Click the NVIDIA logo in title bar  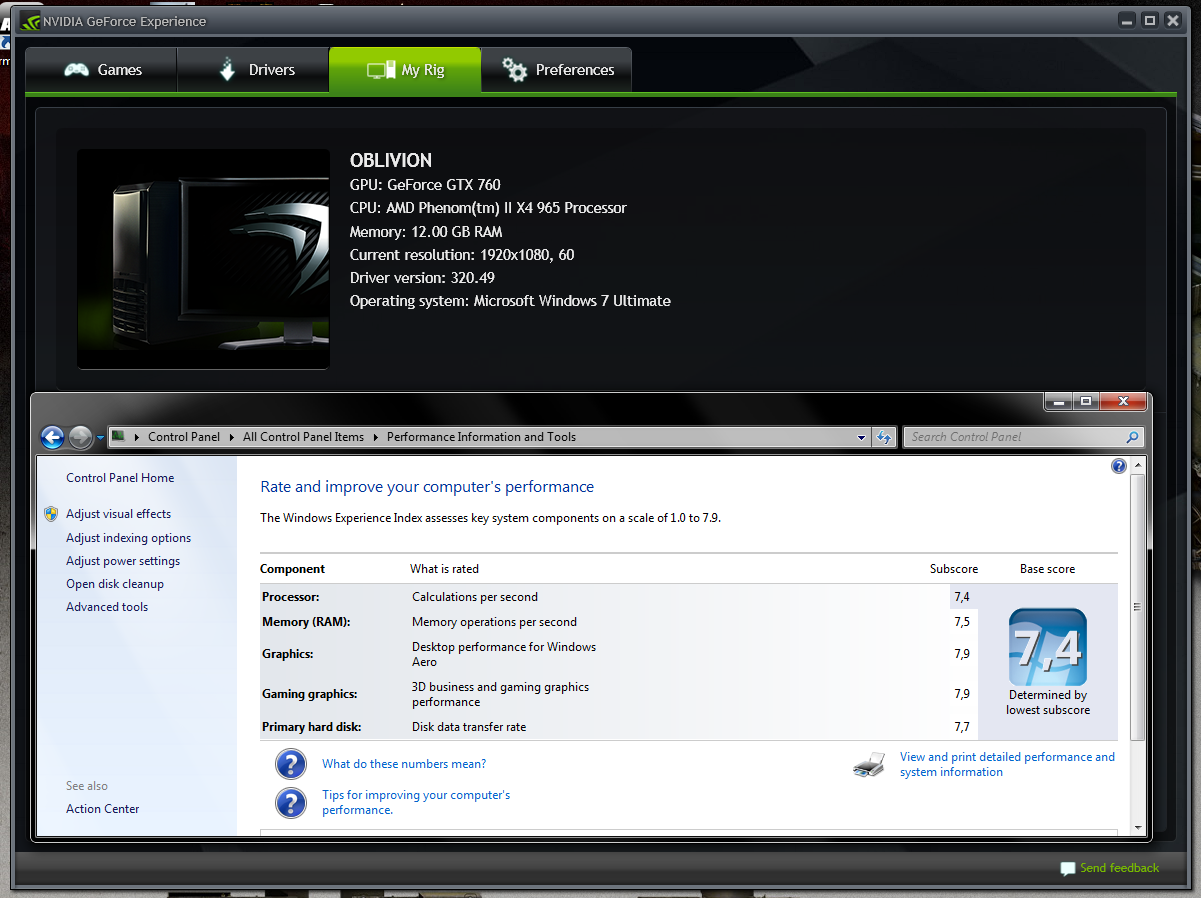coord(30,21)
